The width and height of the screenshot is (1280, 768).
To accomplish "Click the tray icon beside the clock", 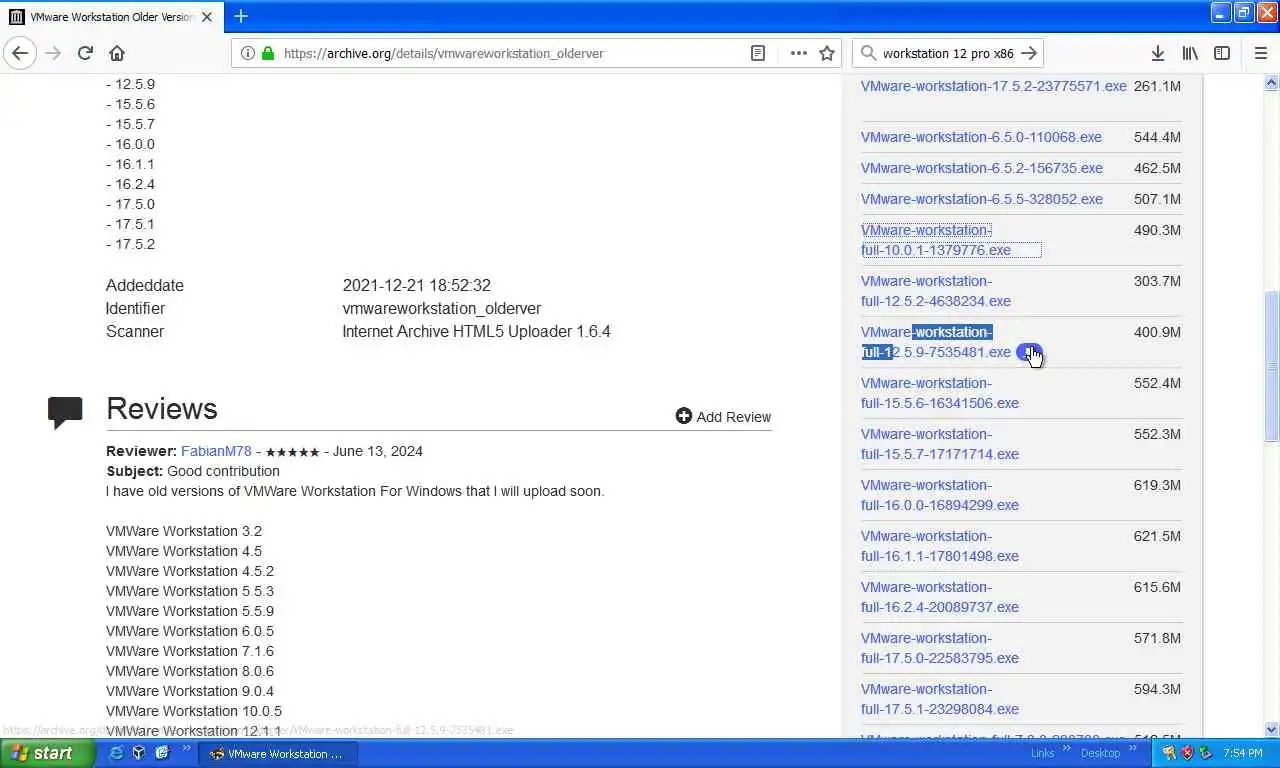I will click(x=1205, y=753).
